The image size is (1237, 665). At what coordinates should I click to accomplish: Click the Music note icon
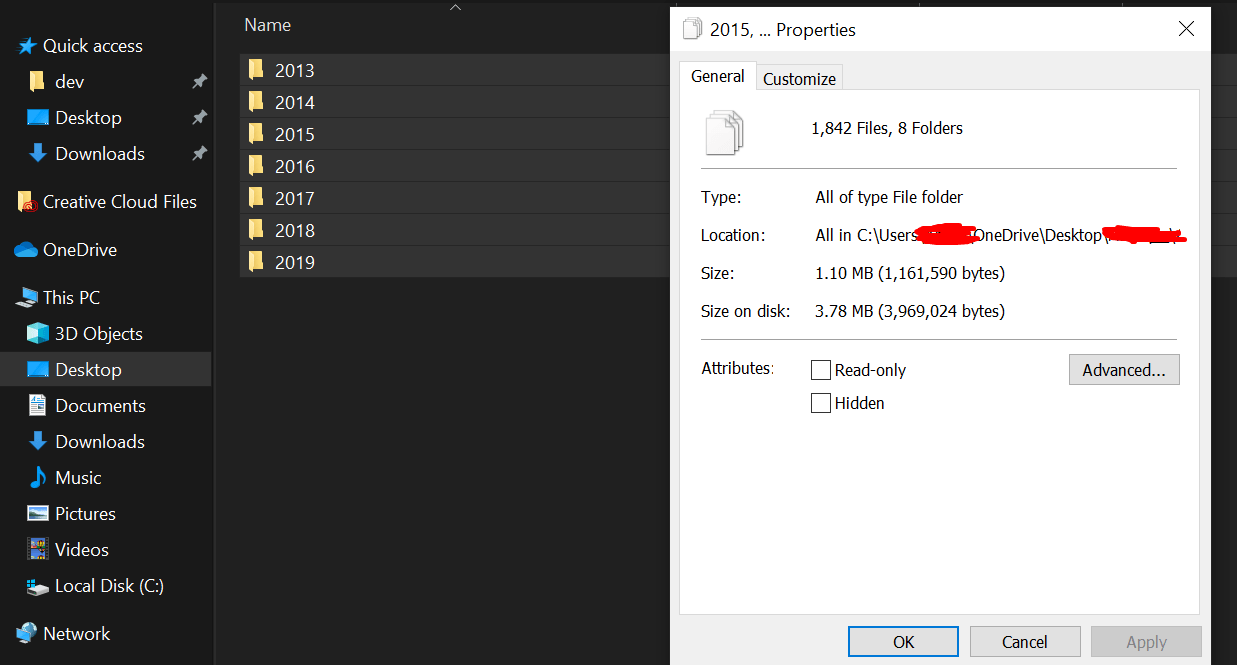click(38, 478)
